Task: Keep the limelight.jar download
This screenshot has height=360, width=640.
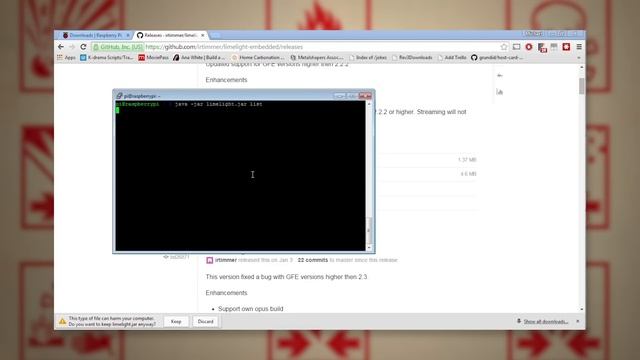Action: click(176, 322)
